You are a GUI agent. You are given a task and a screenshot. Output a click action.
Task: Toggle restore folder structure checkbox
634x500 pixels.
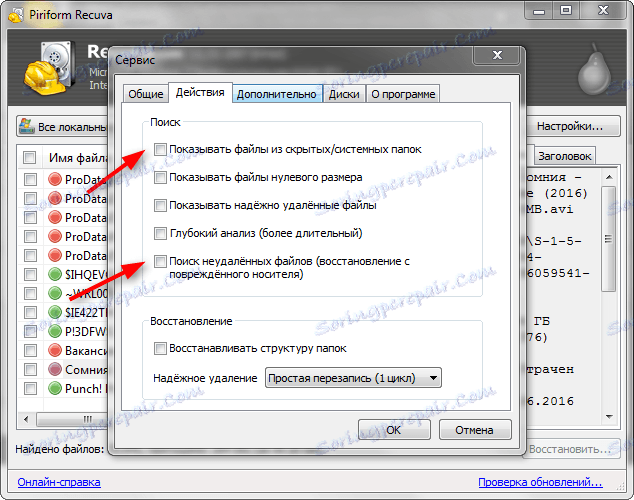pos(160,348)
